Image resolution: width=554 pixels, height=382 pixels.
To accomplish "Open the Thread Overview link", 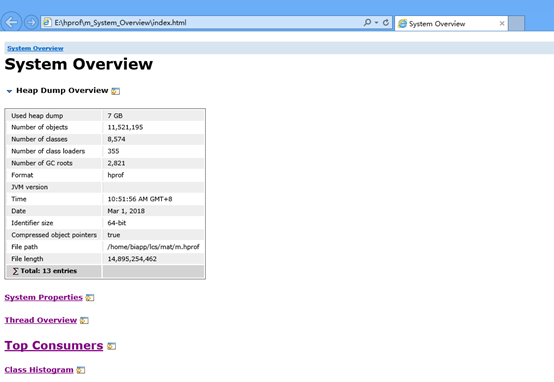I will 41,320.
